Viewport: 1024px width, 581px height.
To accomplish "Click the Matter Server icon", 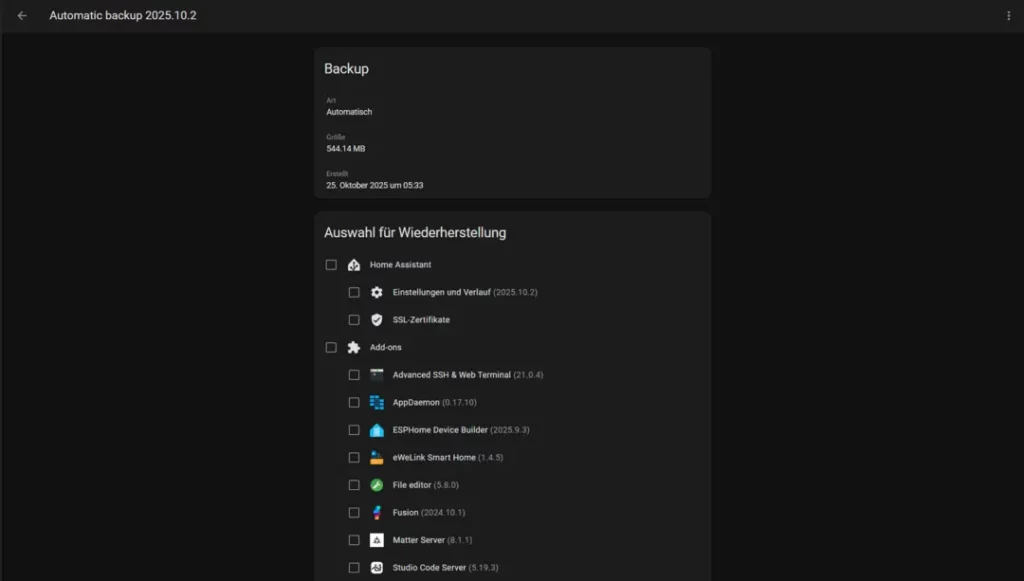I will [x=376, y=540].
